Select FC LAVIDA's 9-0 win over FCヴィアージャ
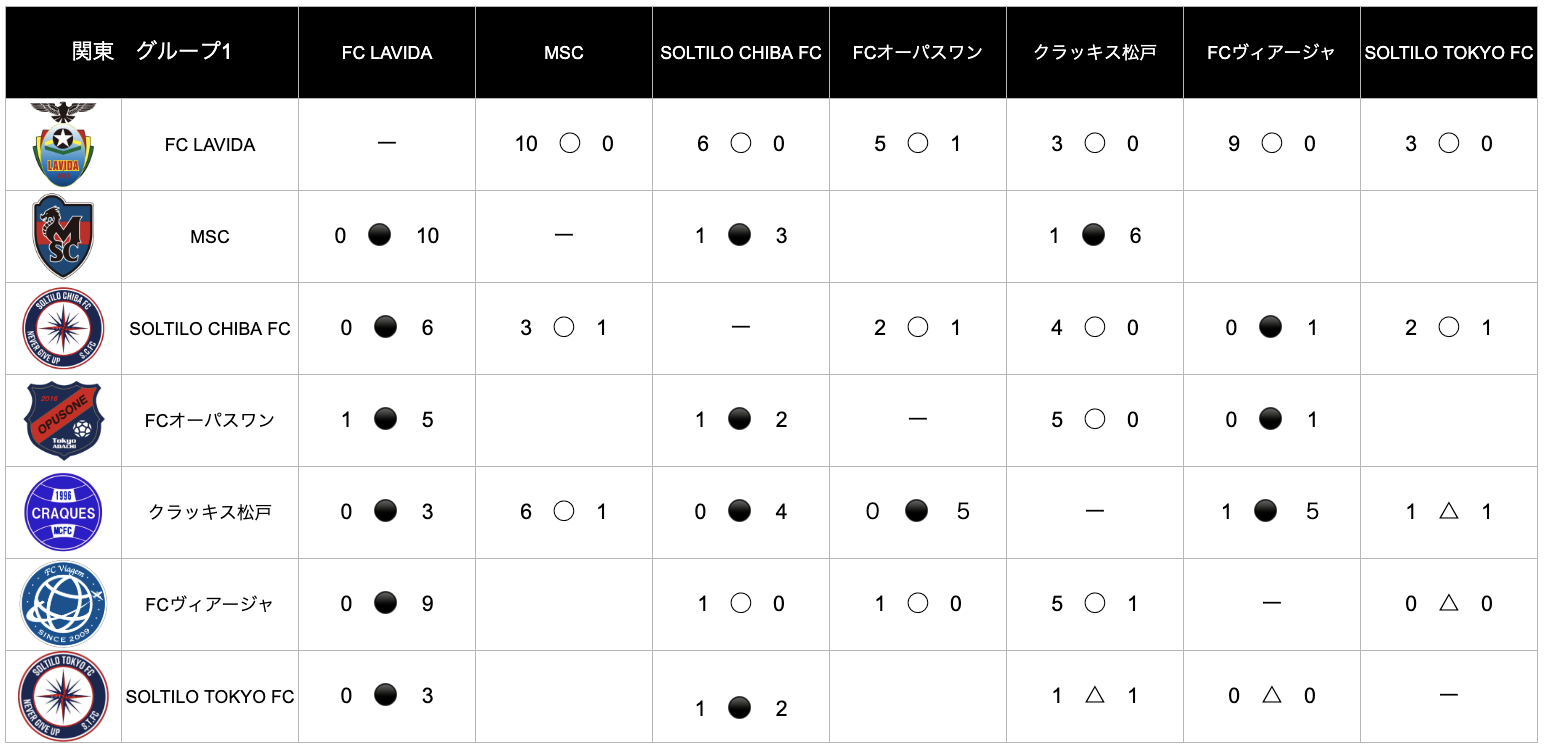 [1271, 144]
